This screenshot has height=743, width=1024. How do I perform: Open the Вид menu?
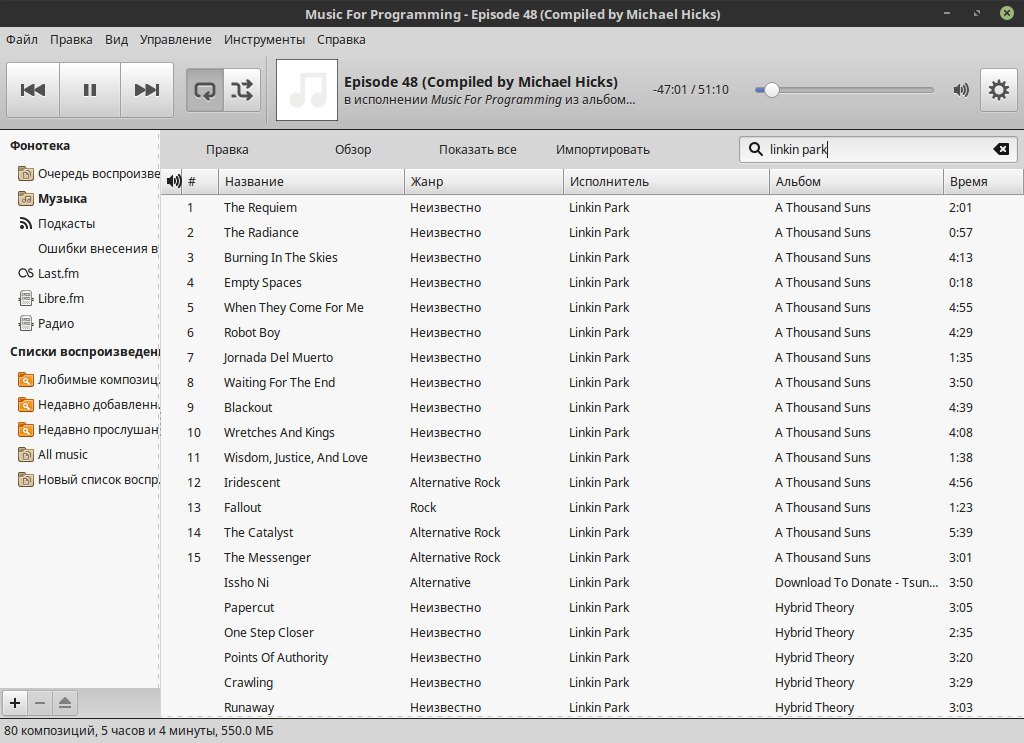(x=116, y=40)
